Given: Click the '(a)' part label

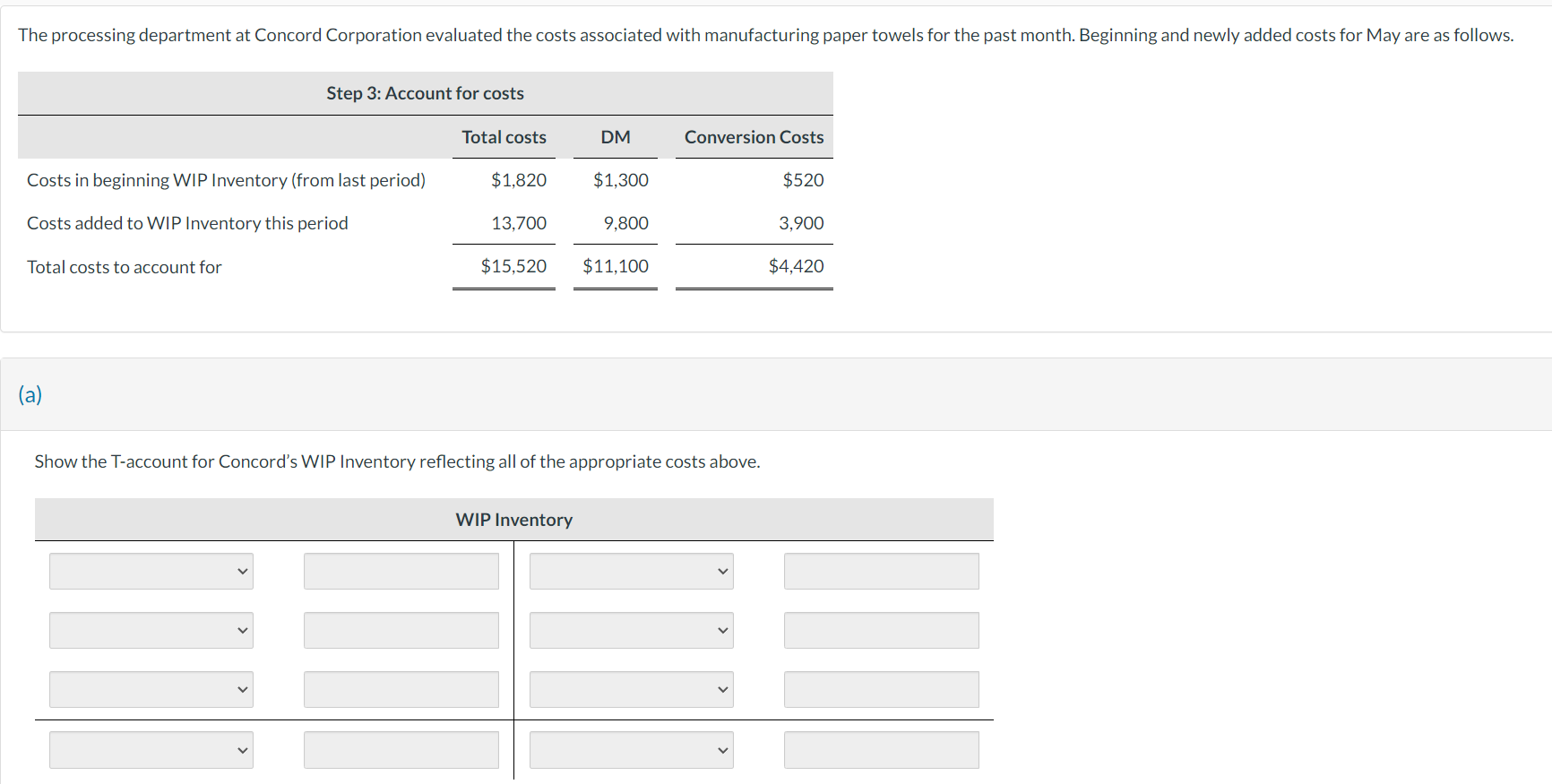Looking at the screenshot, I should pyautogui.click(x=30, y=394).
